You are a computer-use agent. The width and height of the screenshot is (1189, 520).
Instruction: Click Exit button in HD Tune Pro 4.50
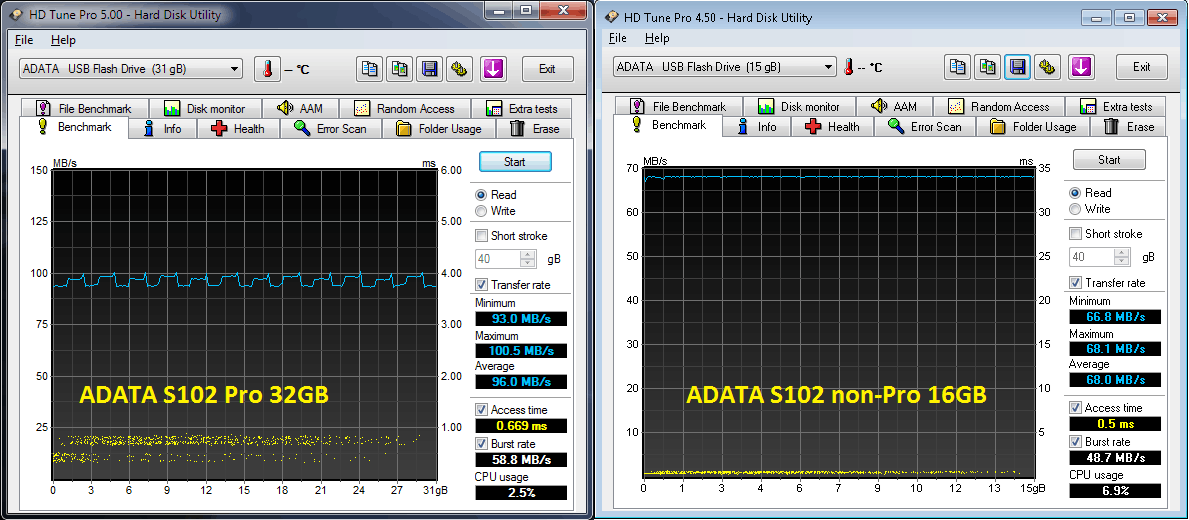[x=1141, y=67]
